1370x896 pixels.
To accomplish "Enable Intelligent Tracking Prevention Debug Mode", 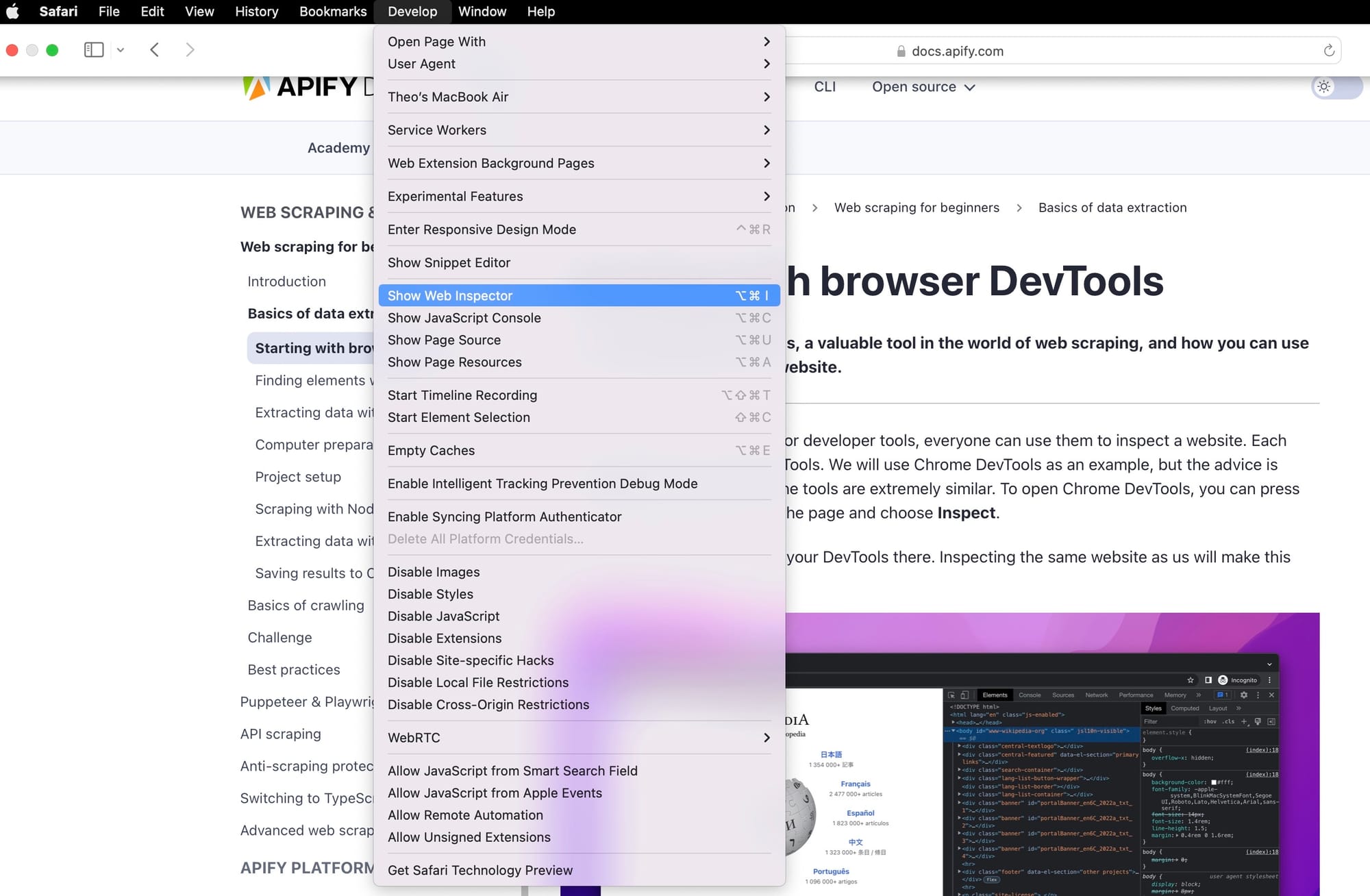I will (543, 483).
